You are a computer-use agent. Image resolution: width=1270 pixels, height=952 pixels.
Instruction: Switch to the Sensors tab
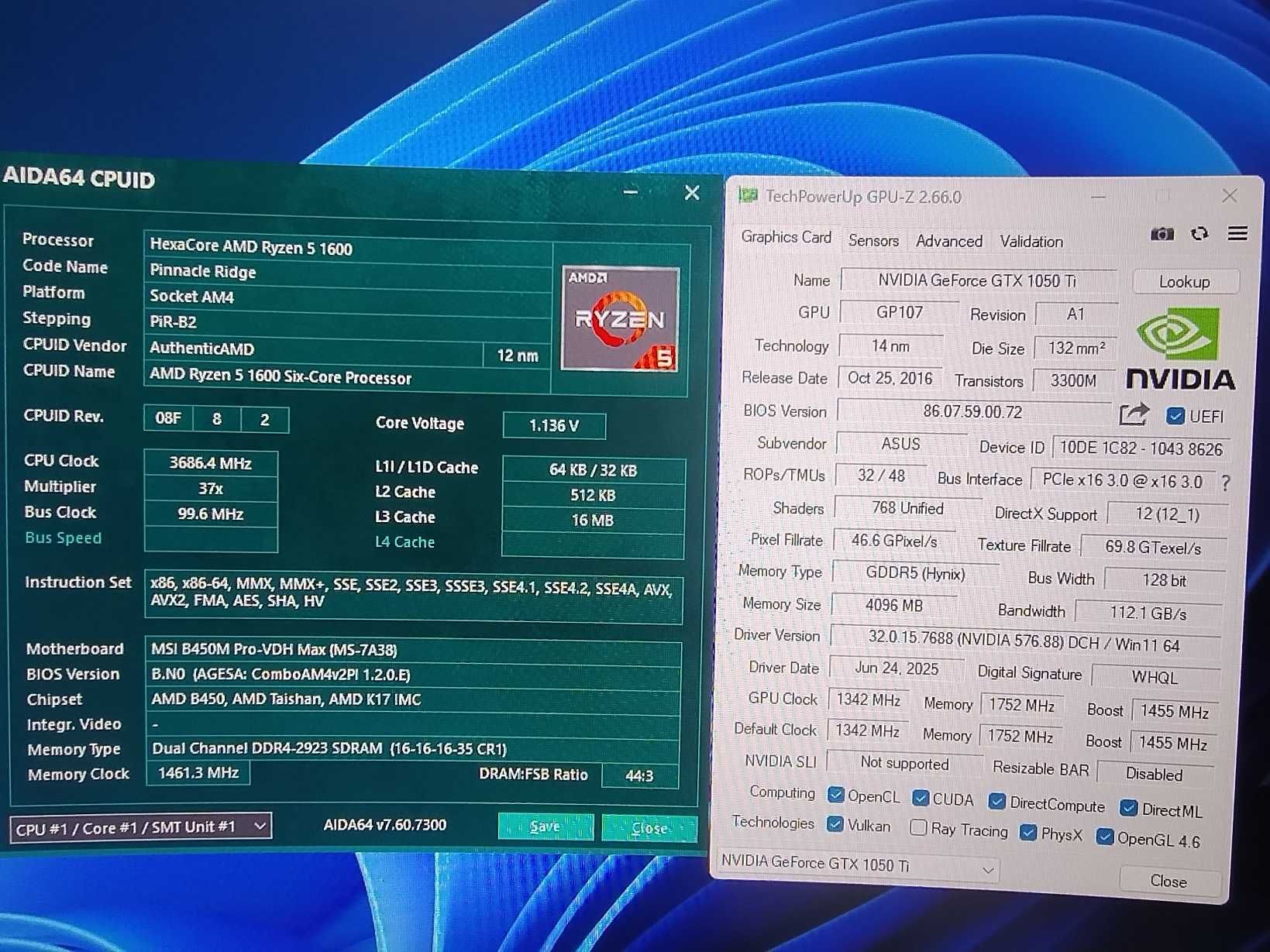pyautogui.click(x=873, y=241)
